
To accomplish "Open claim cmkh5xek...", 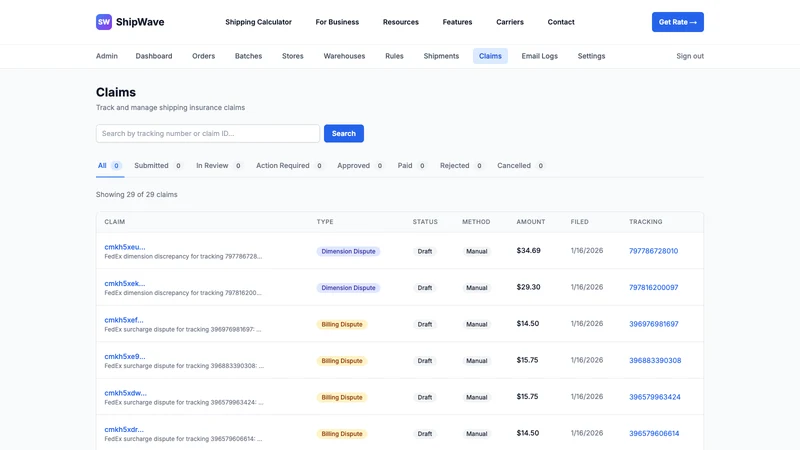I will (124, 284).
